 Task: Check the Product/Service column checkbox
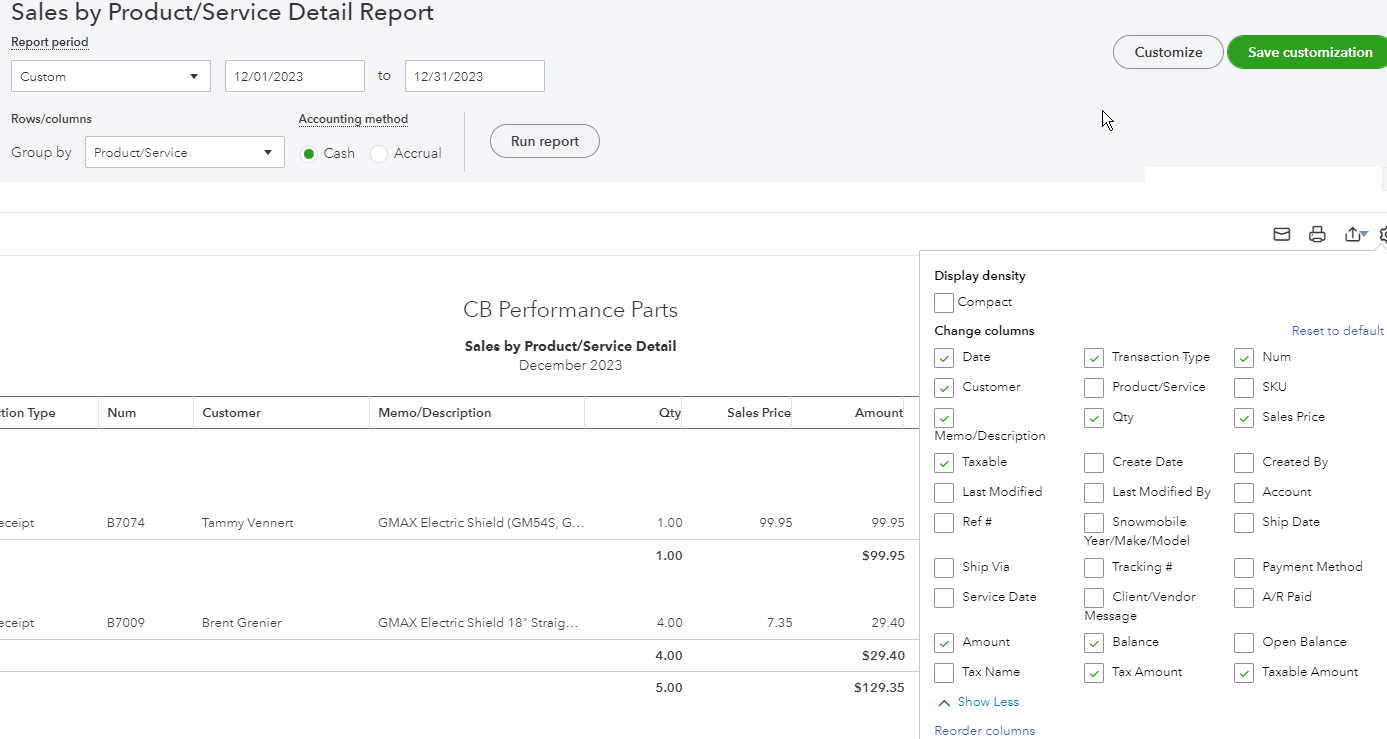(1093, 387)
